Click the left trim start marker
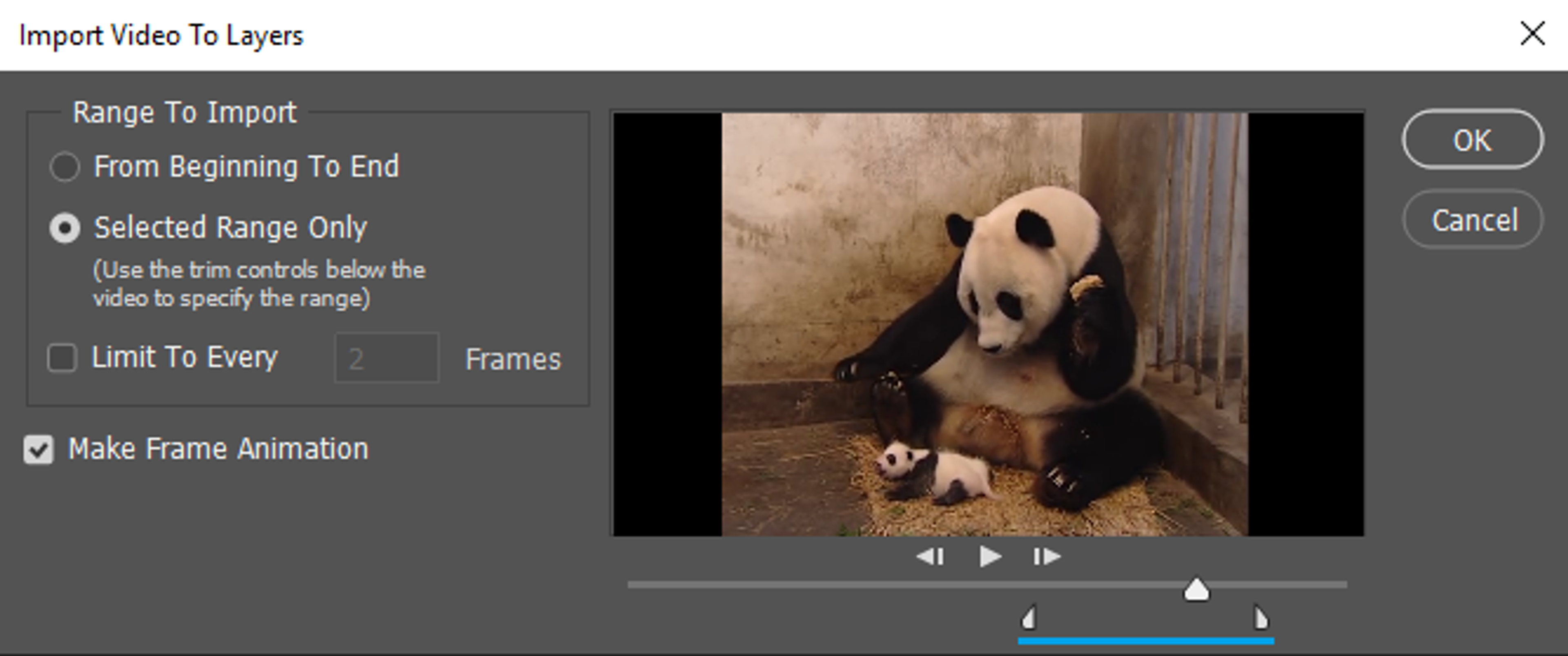 (1029, 618)
